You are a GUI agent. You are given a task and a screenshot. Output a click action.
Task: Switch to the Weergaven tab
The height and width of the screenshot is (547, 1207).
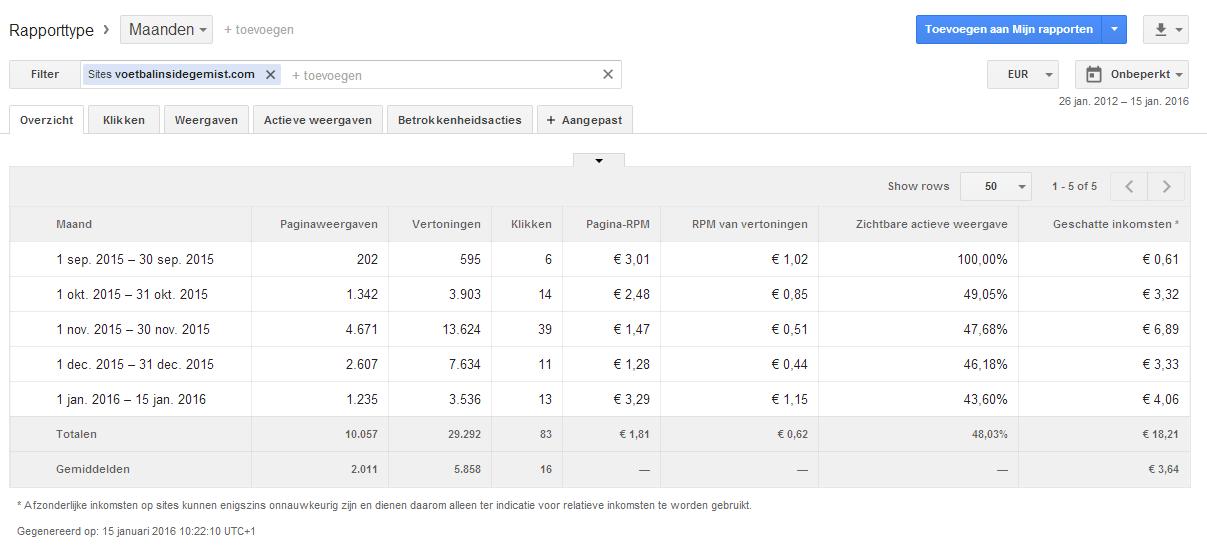206,120
